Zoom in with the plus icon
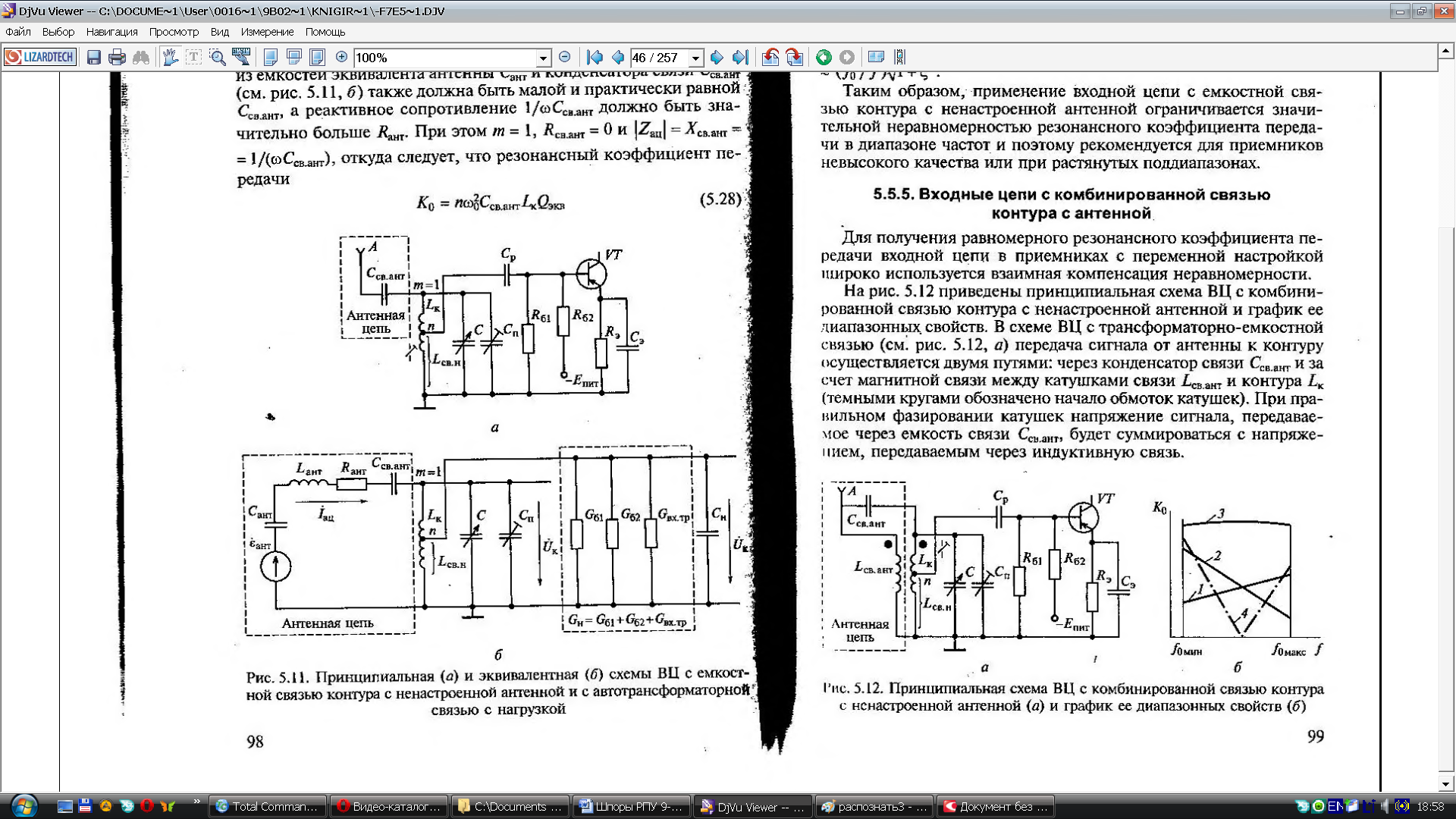Screen dimensions: 1456x819 click(x=341, y=57)
